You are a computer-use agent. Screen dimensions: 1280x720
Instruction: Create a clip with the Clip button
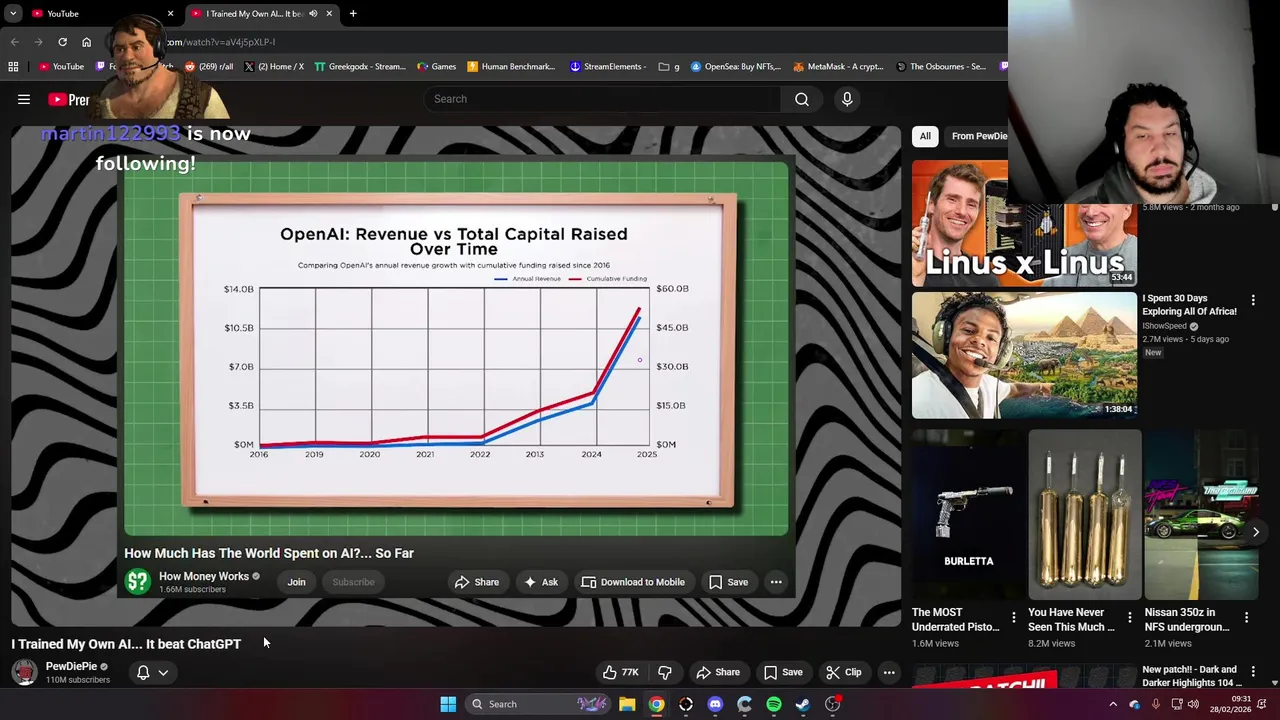(843, 672)
